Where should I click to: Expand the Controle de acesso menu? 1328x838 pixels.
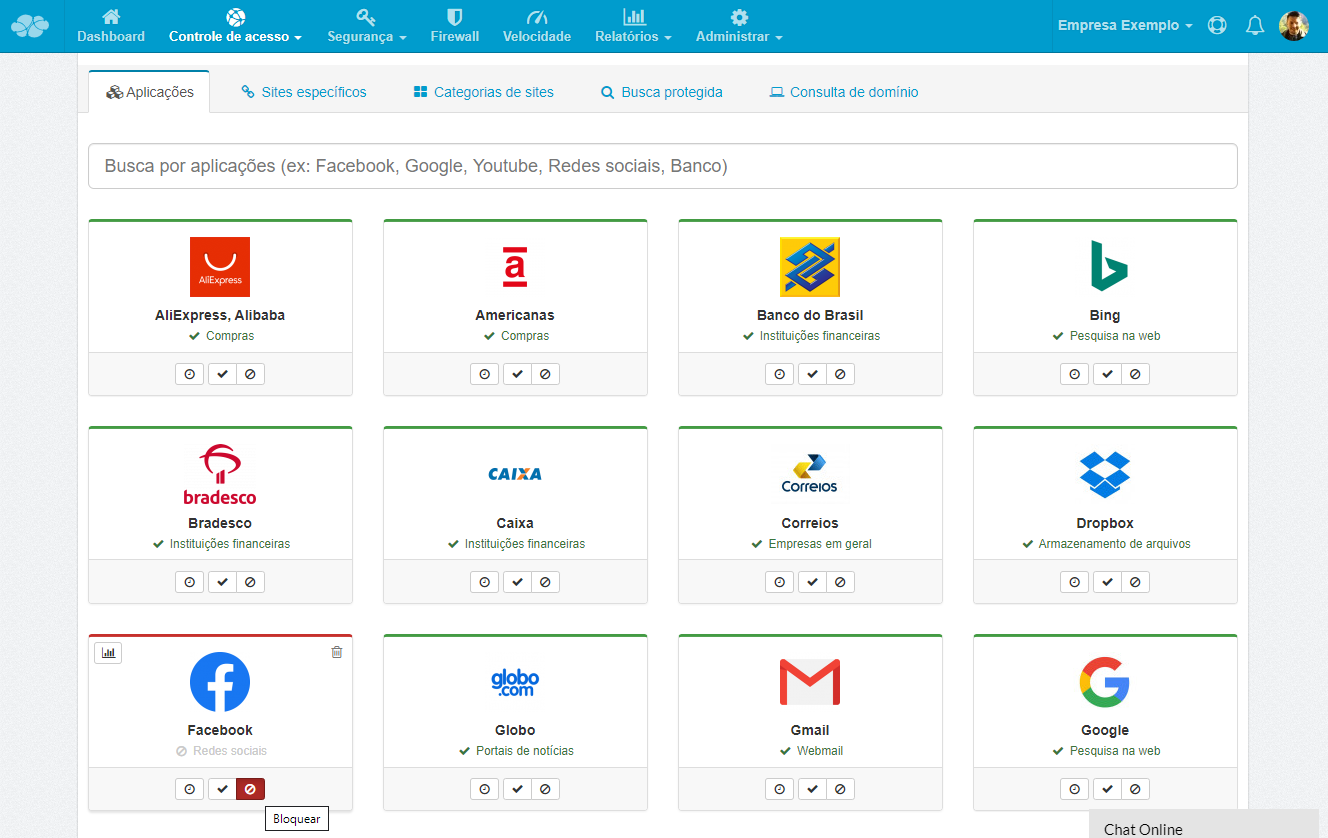coord(235,26)
